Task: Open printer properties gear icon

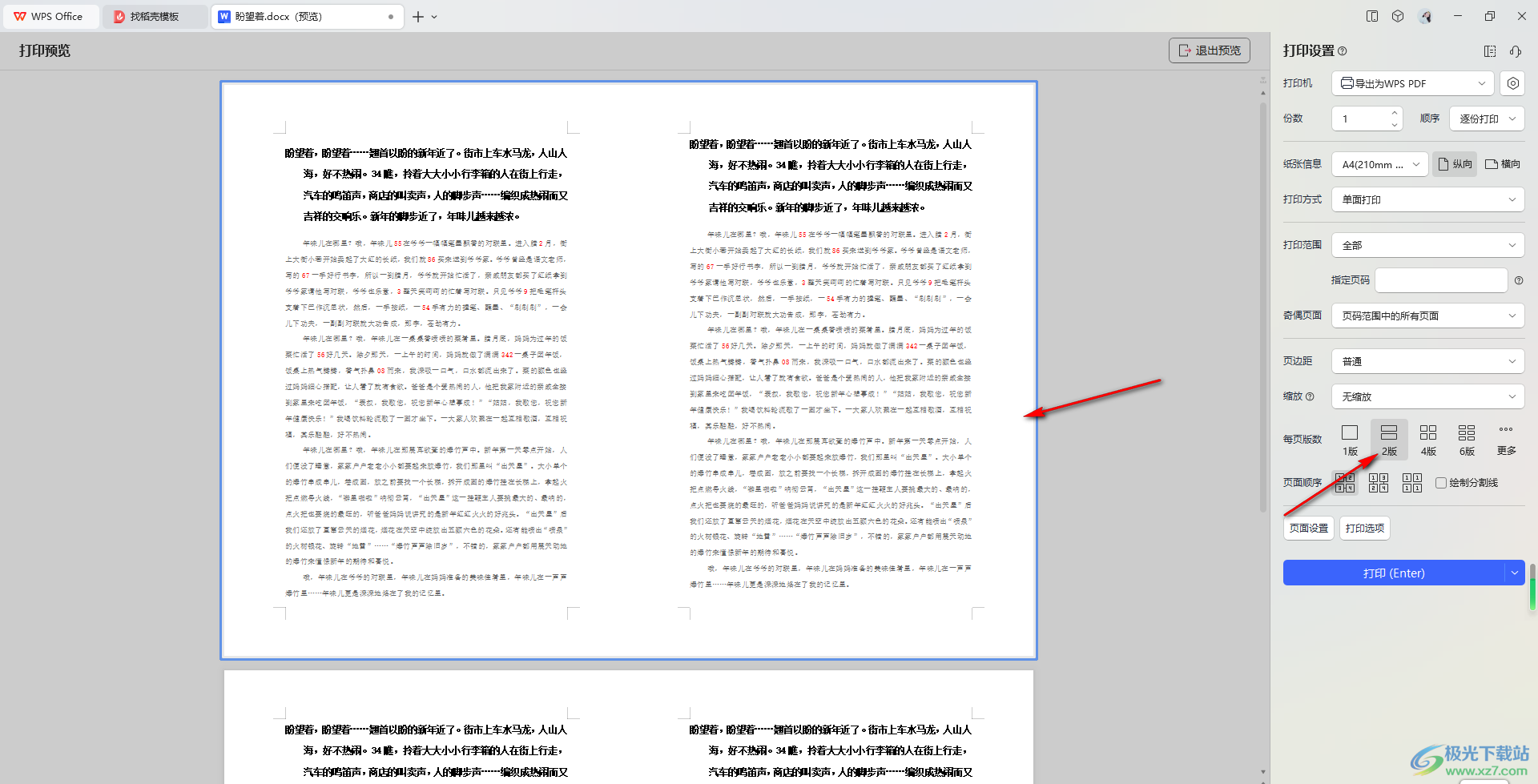Action: [x=1512, y=83]
